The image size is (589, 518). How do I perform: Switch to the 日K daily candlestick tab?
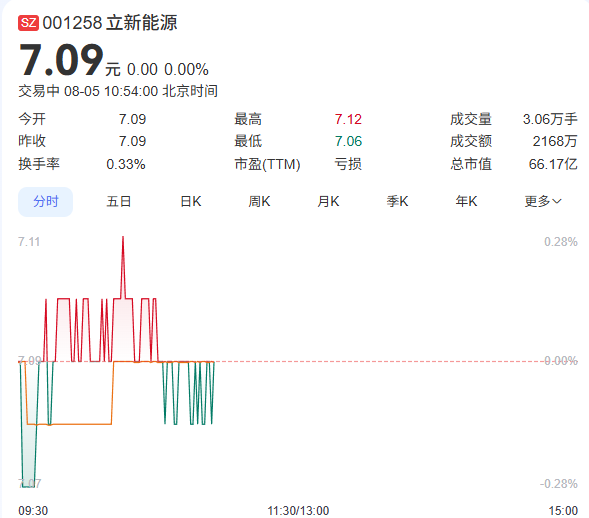[191, 202]
